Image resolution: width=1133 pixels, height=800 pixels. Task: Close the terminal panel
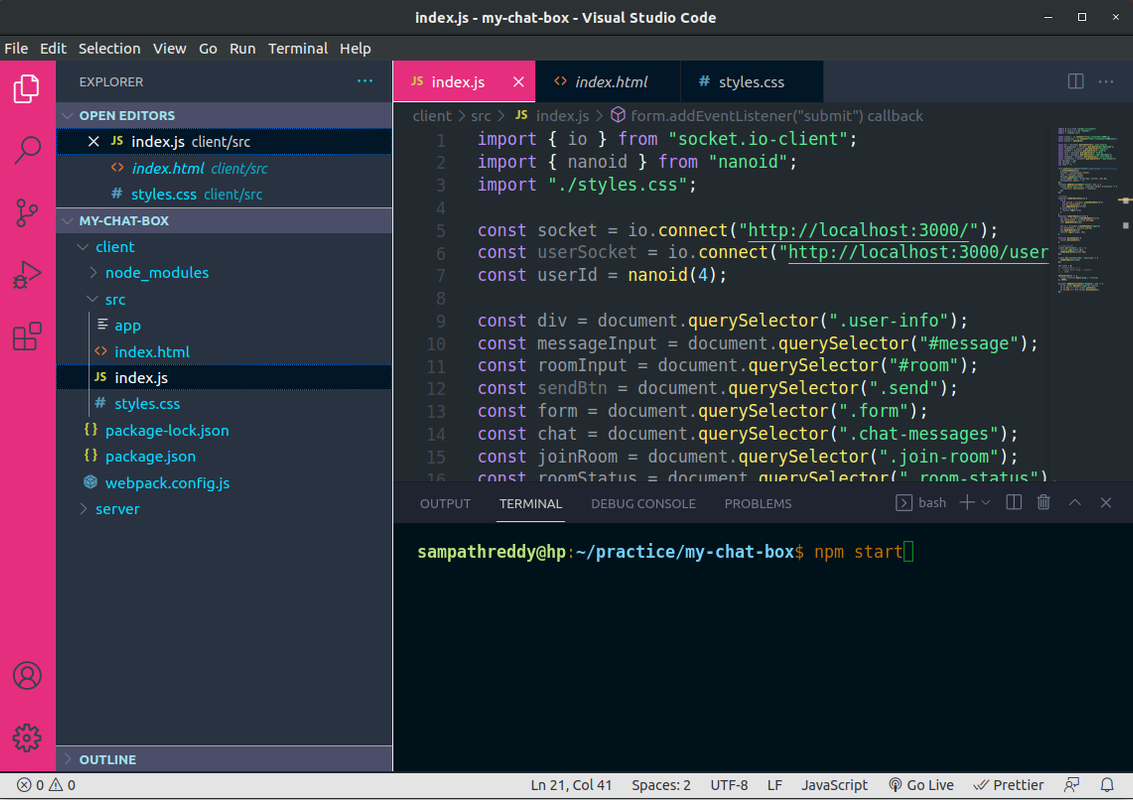(1106, 502)
